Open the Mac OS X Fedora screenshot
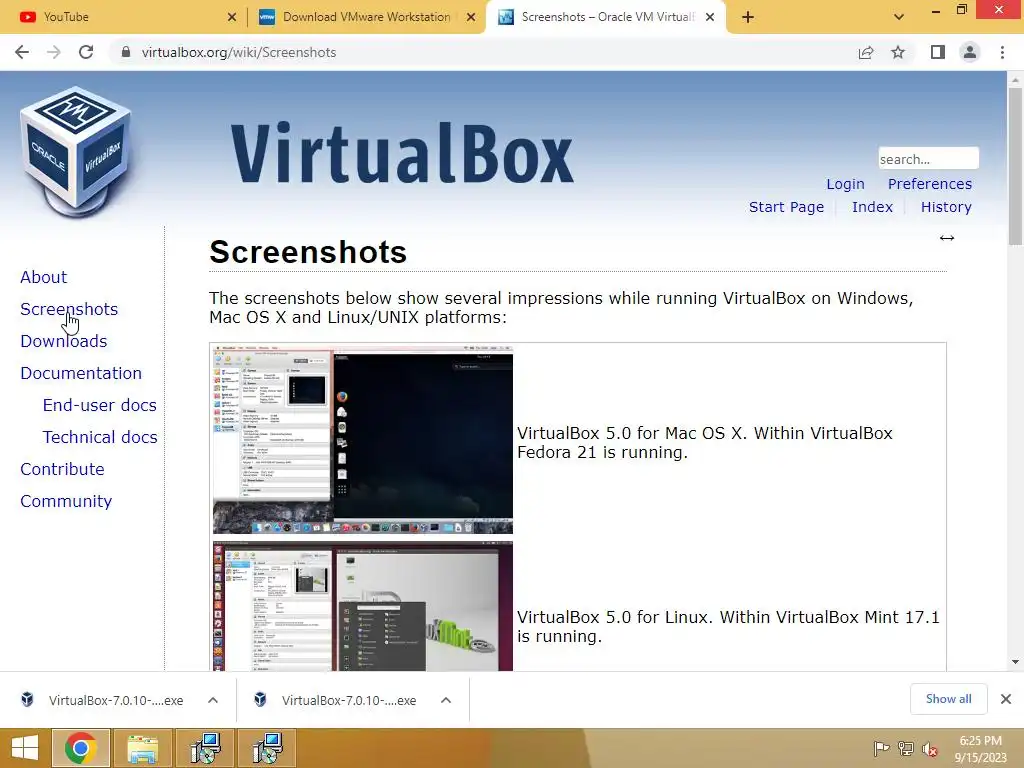Screen dimensions: 1024x768 coord(363,440)
